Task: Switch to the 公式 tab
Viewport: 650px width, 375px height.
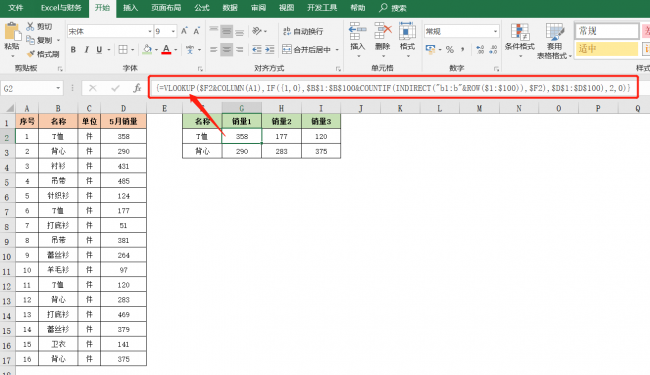Action: 202,8
